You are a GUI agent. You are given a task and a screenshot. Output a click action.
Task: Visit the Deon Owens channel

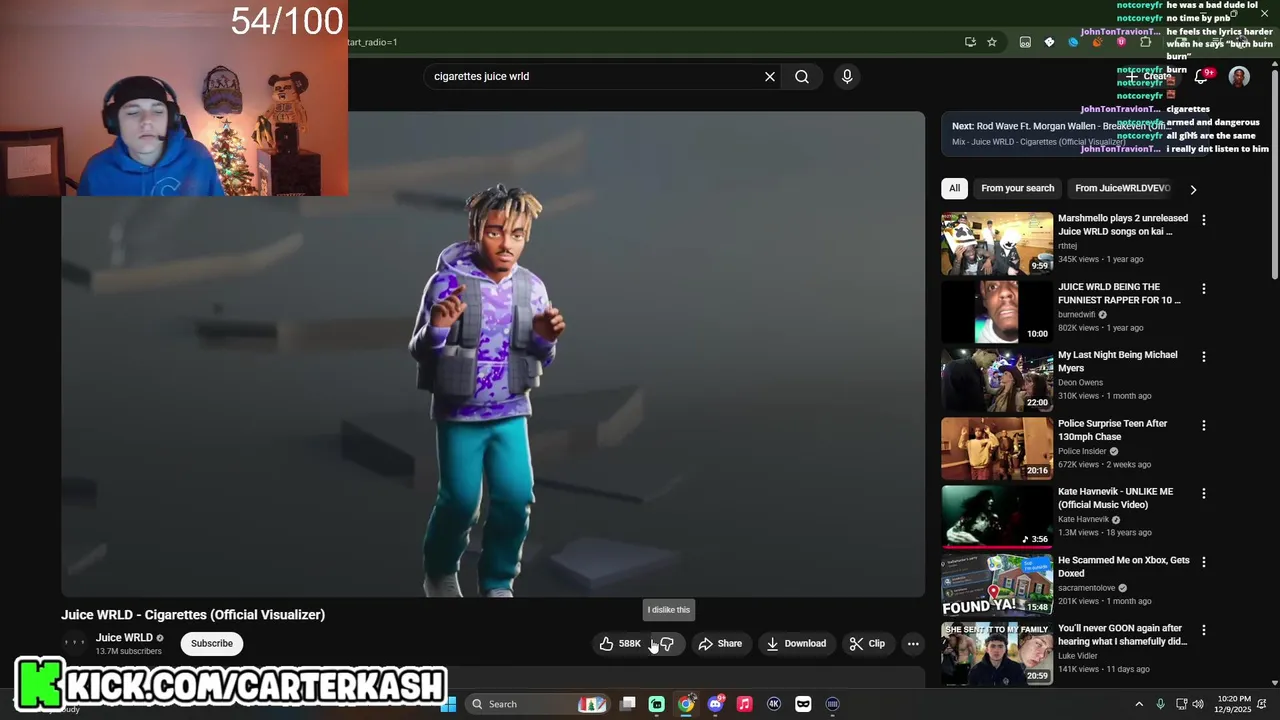click(1080, 382)
